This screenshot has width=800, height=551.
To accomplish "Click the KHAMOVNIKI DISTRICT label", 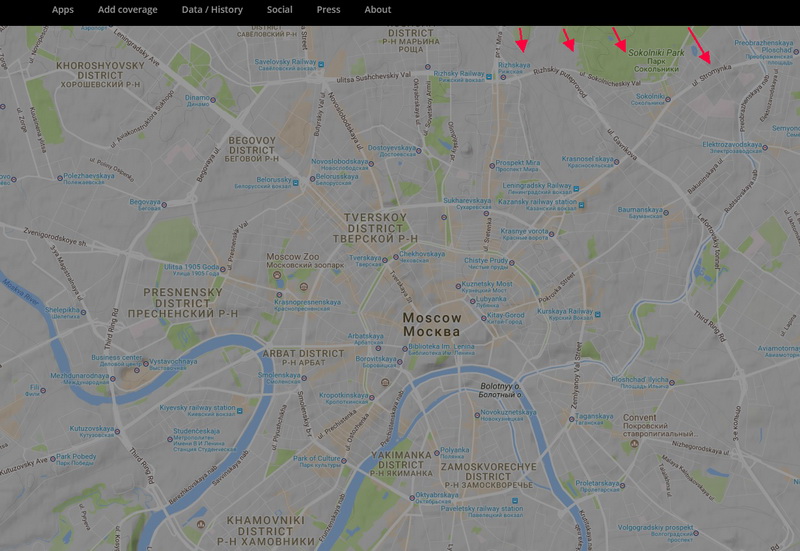I will tap(265, 531).
